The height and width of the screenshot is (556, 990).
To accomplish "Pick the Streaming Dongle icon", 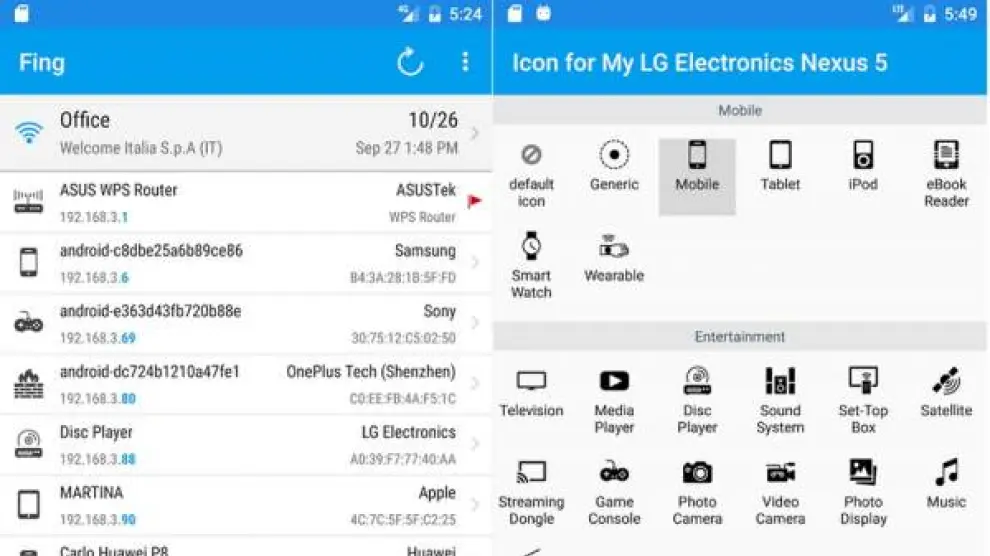I will pyautogui.click(x=531, y=491).
